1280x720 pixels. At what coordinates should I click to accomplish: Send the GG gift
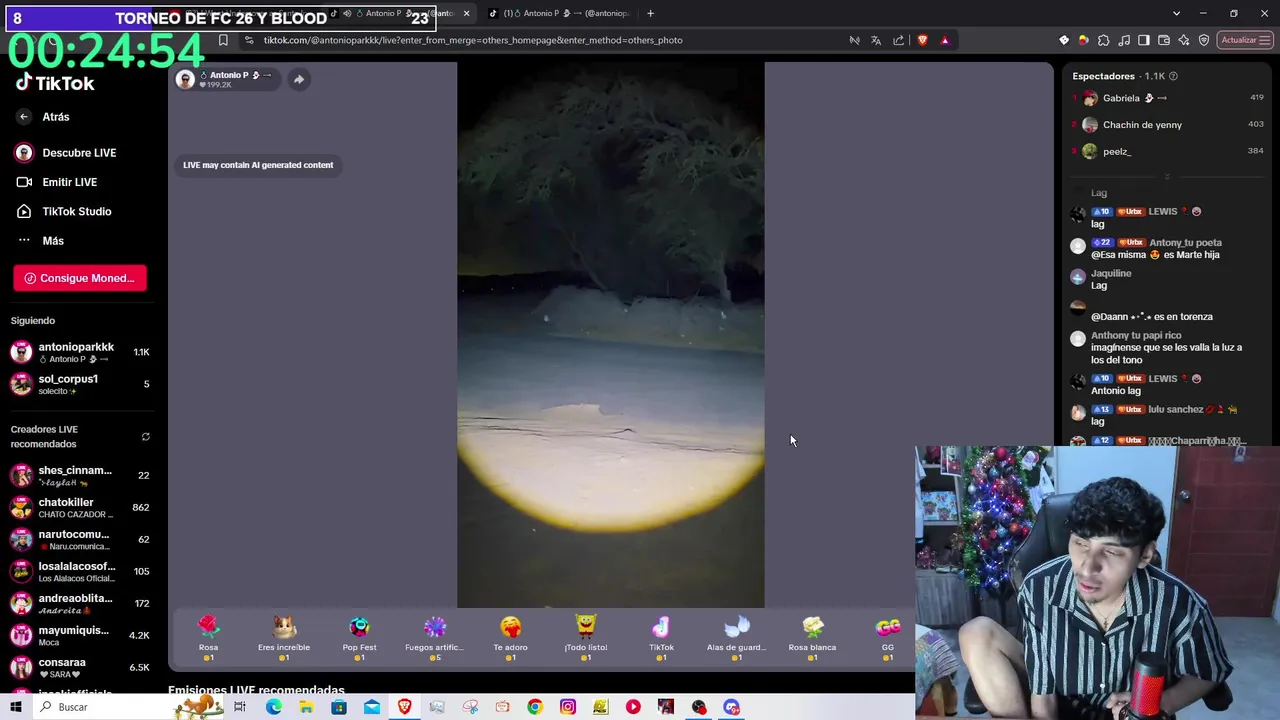point(888,638)
